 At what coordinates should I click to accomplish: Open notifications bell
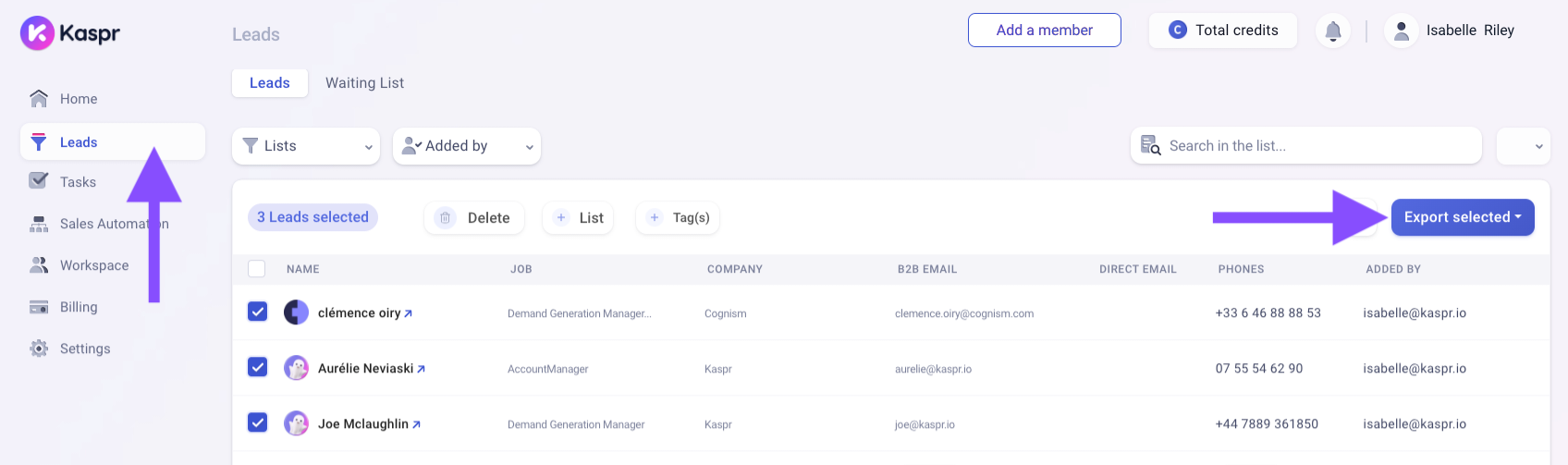pyautogui.click(x=1333, y=31)
